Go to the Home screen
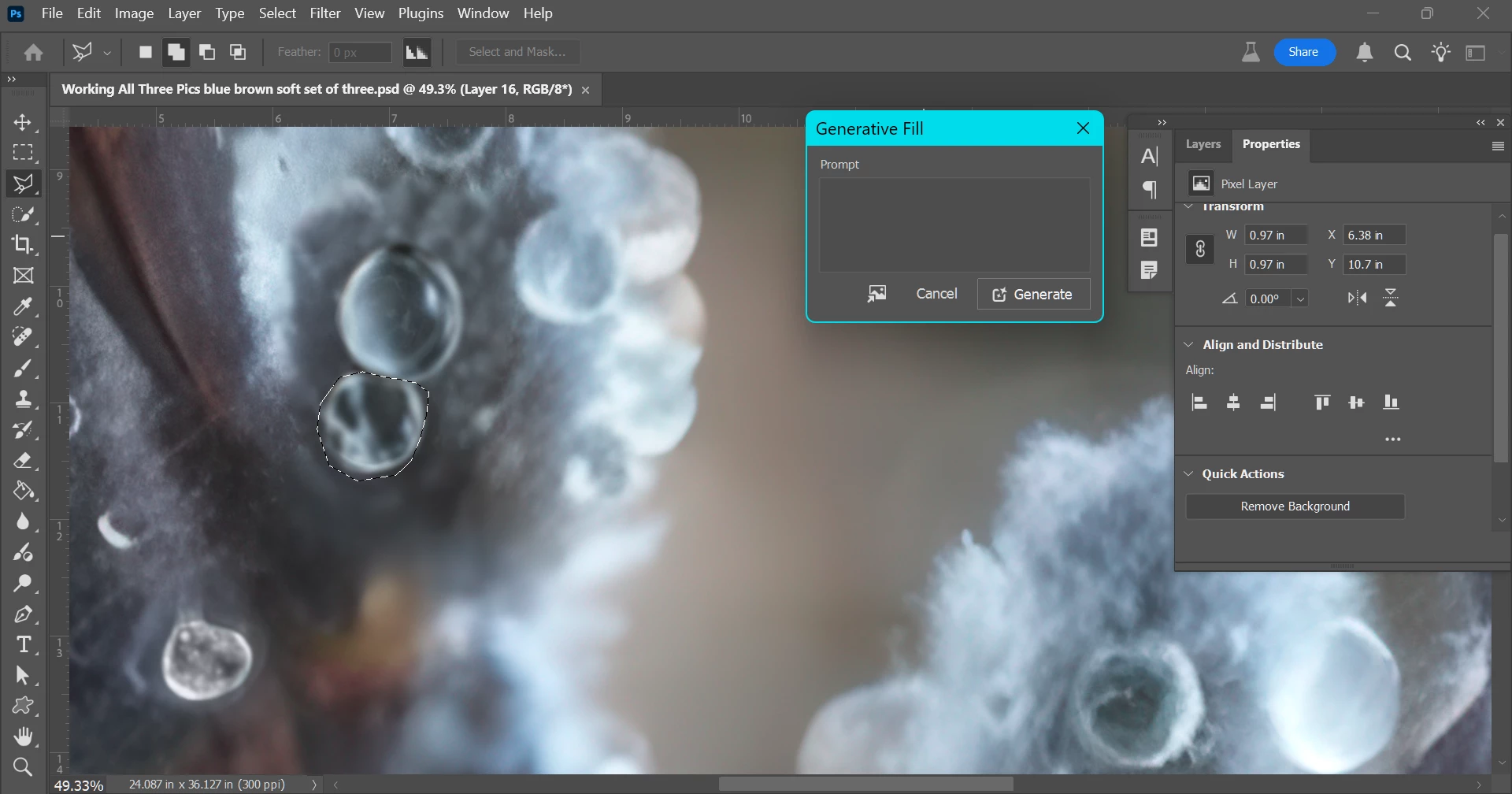This screenshot has width=1512, height=794. [33, 52]
